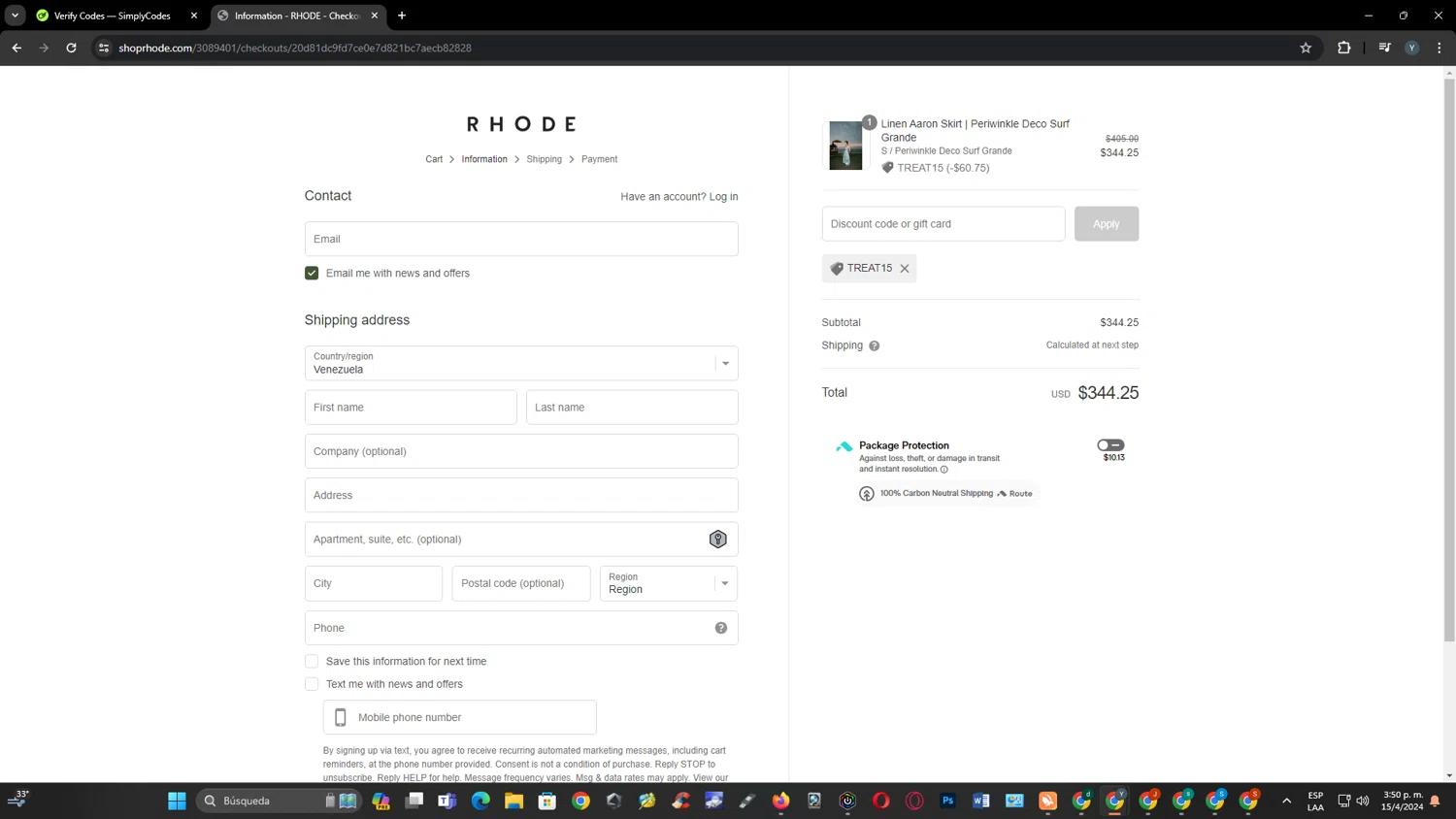Open the Windows Start menu
This screenshot has width=1456, height=819.
click(177, 801)
